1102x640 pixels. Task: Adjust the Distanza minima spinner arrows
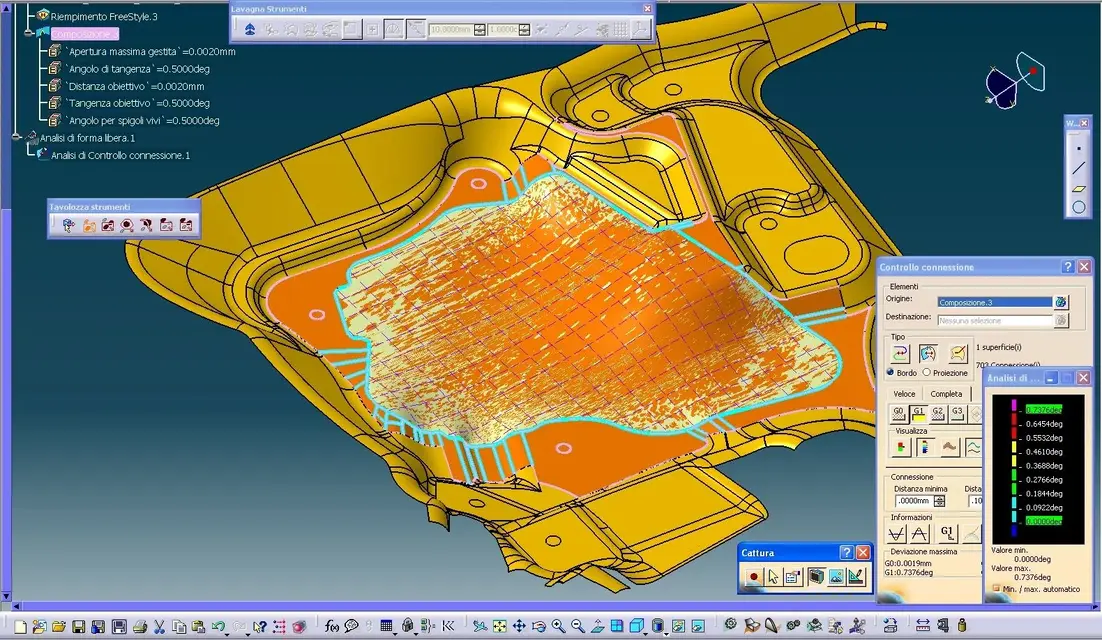pyautogui.click(x=937, y=501)
